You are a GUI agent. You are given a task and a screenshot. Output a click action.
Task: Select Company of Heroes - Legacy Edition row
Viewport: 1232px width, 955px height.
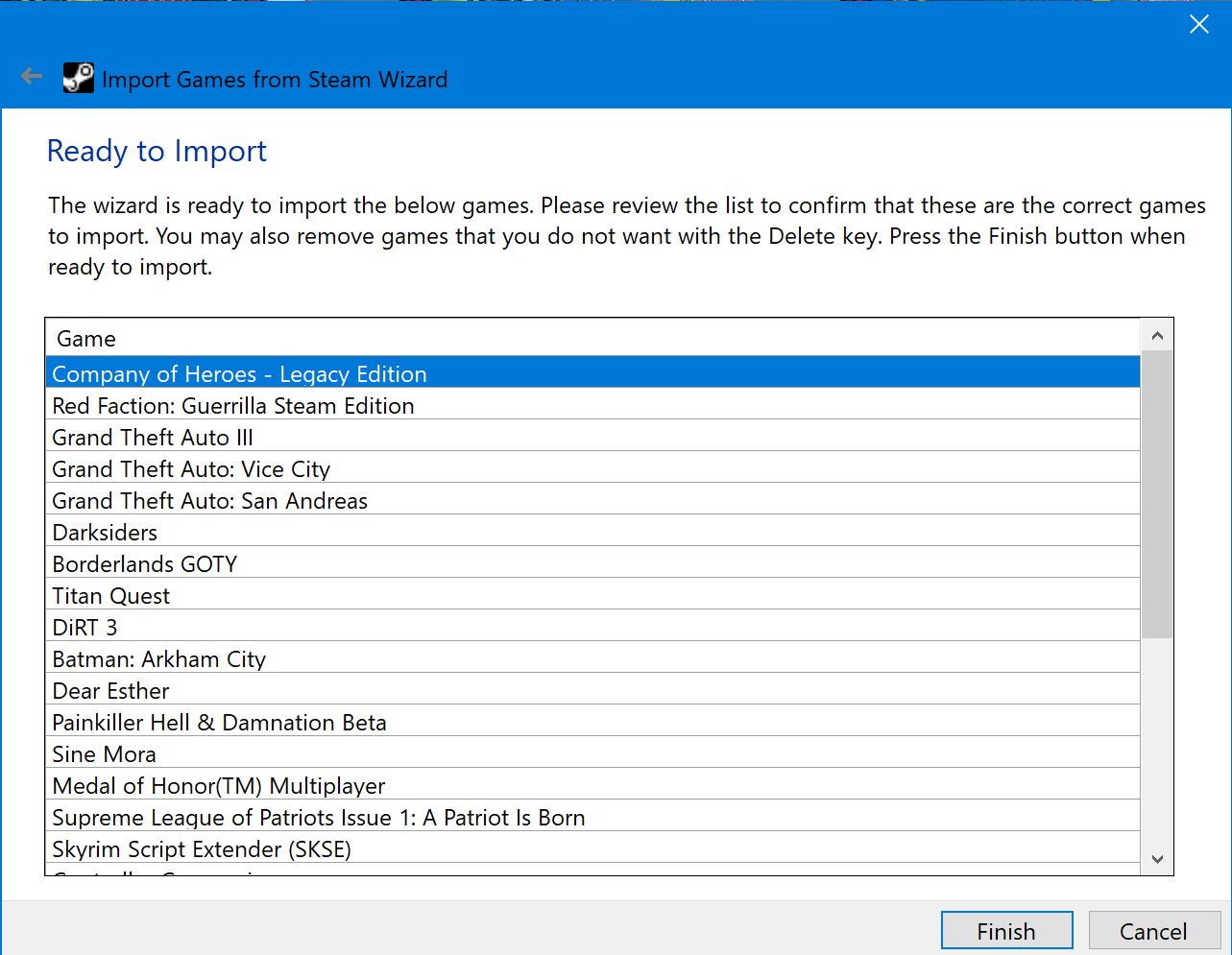[593, 372]
